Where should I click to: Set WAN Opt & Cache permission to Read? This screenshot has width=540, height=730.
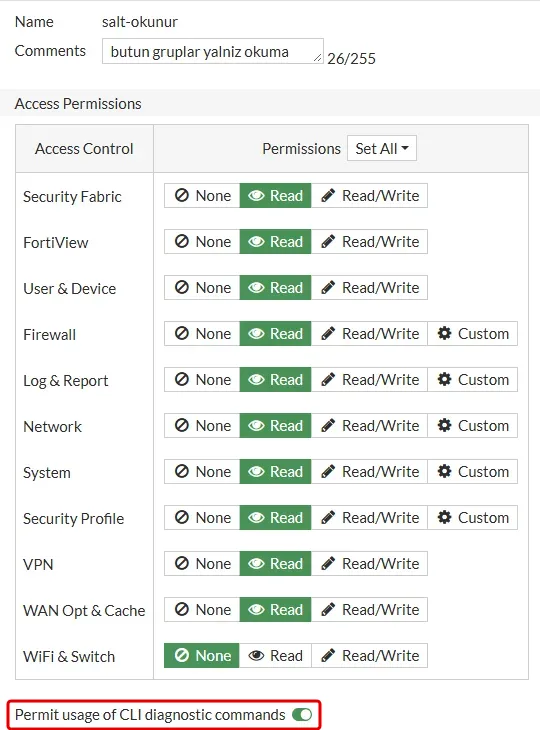point(276,609)
